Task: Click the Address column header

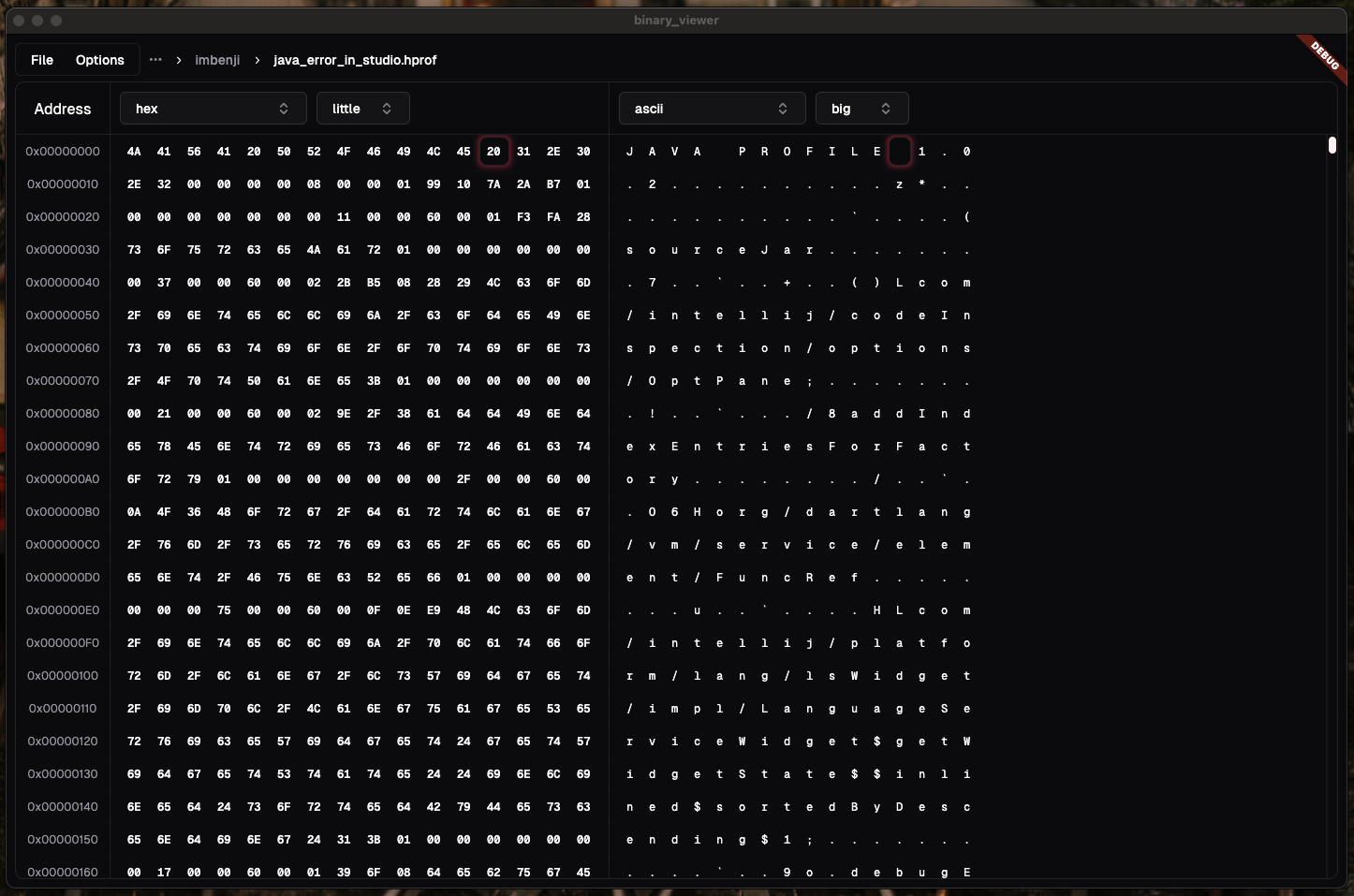Action: [x=62, y=109]
